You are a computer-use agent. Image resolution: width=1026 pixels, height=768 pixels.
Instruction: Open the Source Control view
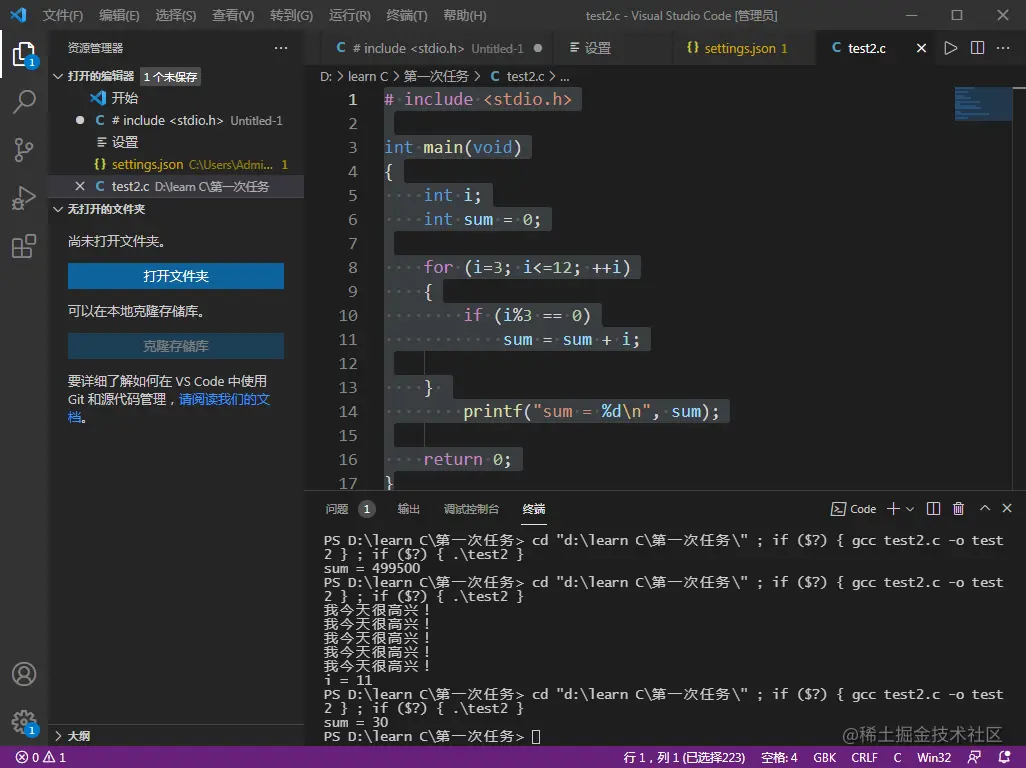(24, 150)
